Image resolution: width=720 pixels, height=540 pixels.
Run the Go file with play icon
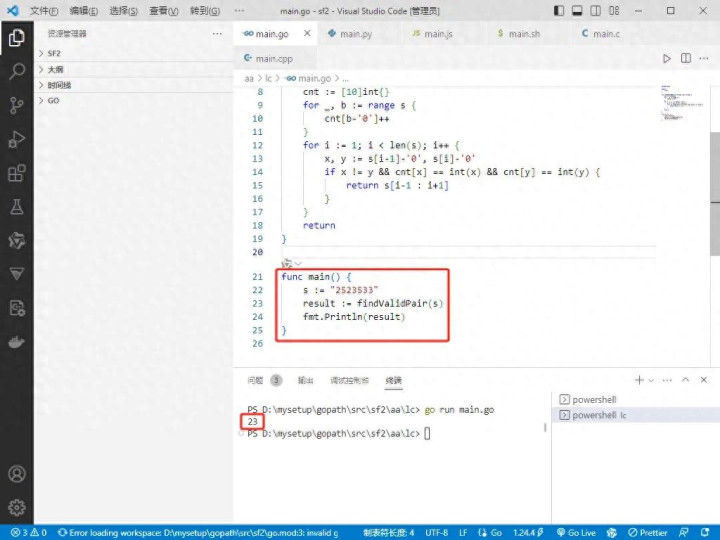click(x=667, y=58)
